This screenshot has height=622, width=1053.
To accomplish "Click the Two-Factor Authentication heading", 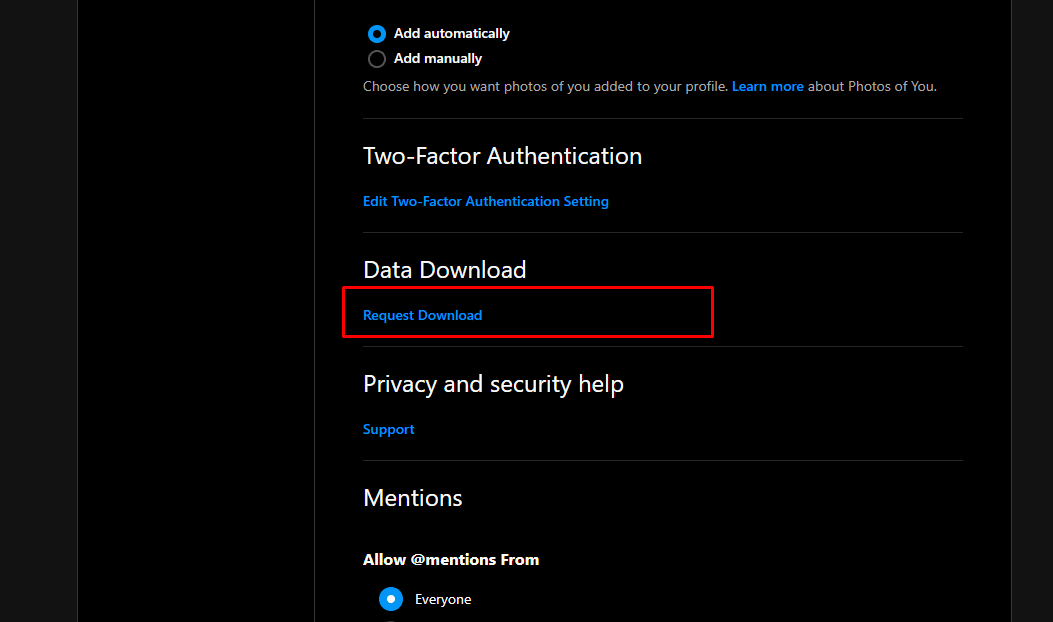I will tap(502, 156).
